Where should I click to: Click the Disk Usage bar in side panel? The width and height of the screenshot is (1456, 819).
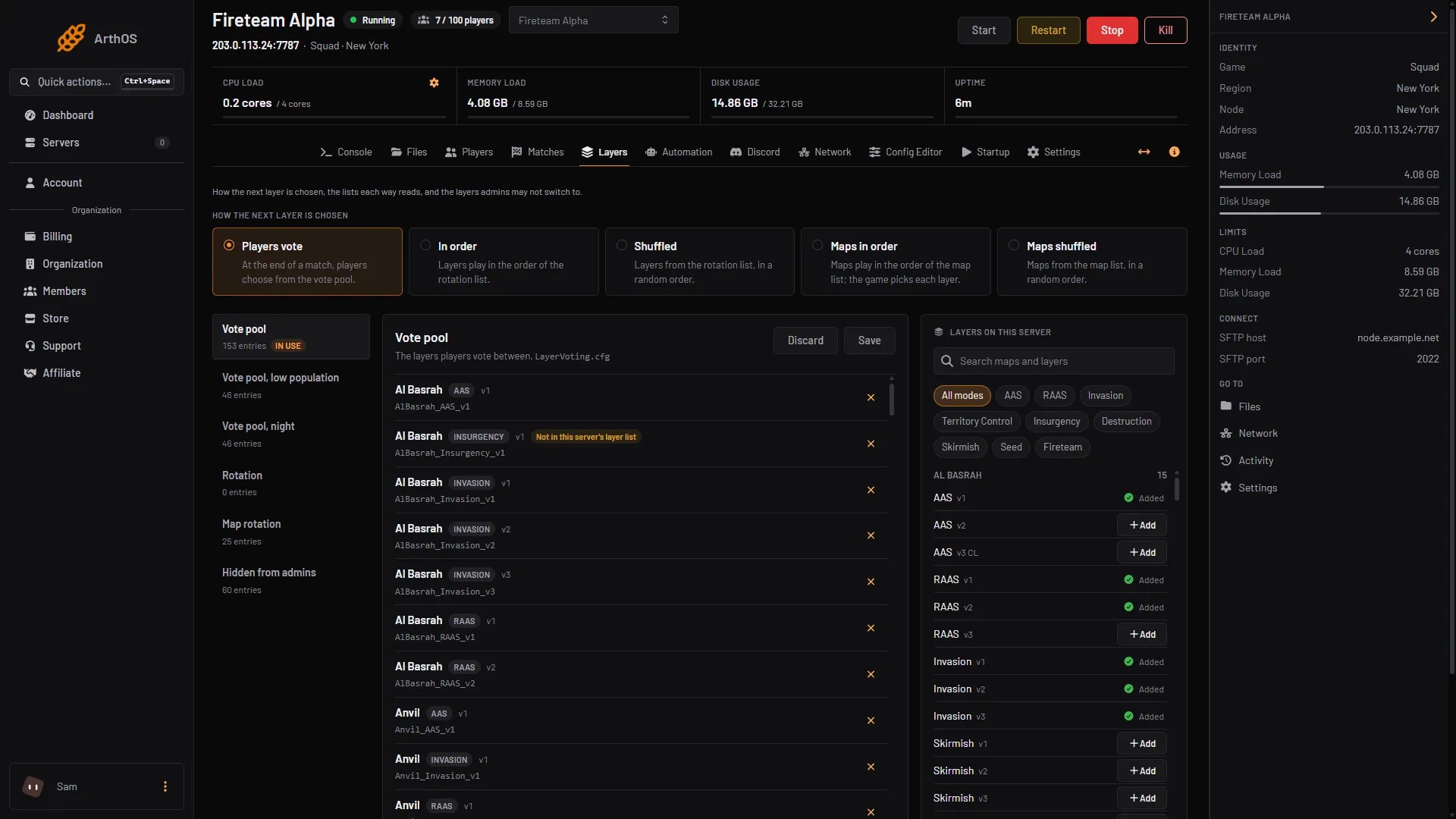(x=1329, y=213)
